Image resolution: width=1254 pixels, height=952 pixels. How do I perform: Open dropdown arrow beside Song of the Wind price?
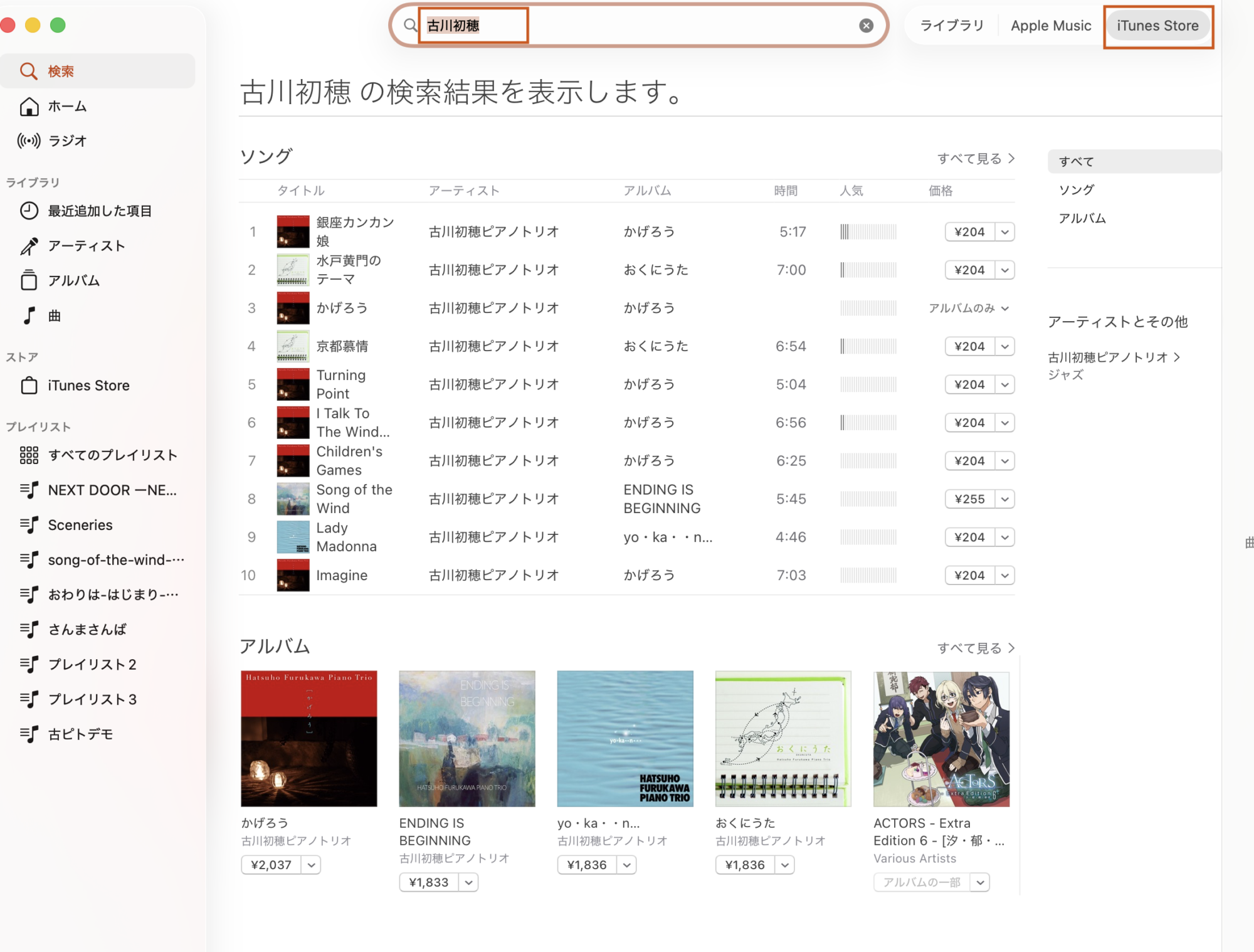[1005, 499]
